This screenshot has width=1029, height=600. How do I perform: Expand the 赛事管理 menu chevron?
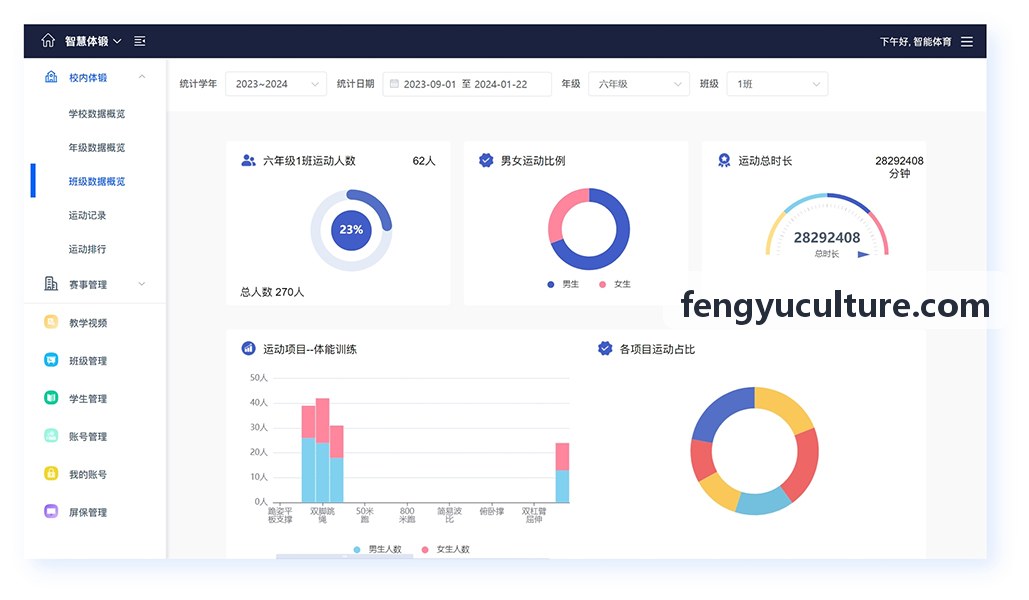click(x=142, y=284)
